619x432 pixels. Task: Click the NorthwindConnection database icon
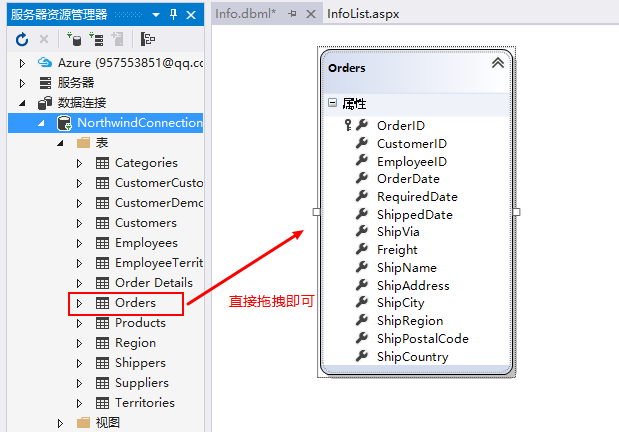(64, 123)
